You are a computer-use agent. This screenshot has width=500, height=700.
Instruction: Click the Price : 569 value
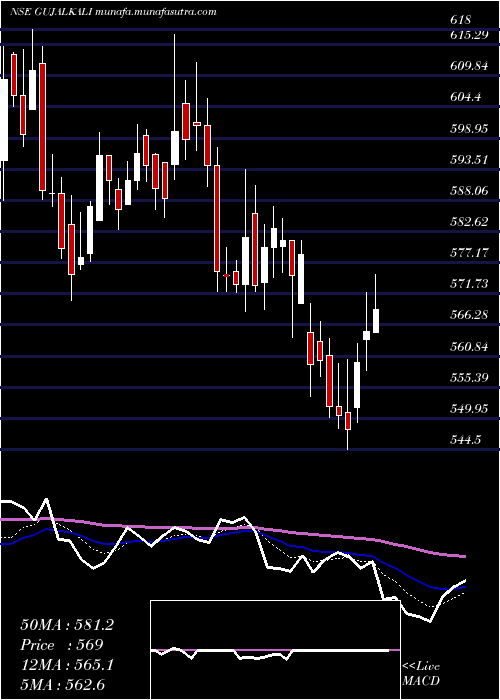point(62,645)
